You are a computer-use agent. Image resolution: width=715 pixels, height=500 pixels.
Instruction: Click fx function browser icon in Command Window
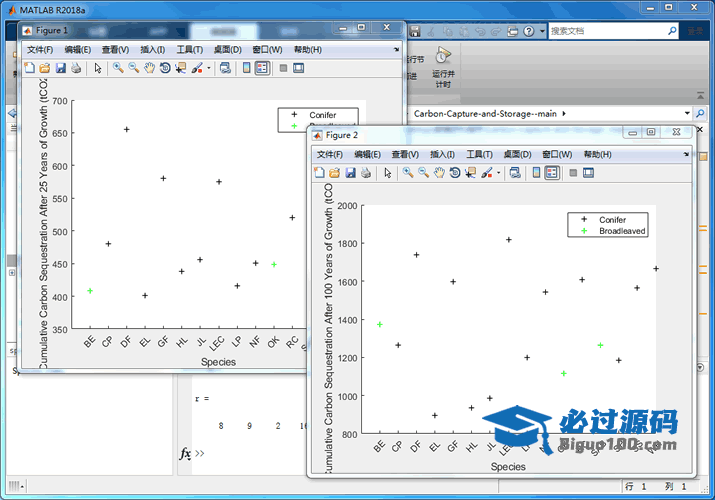point(185,454)
